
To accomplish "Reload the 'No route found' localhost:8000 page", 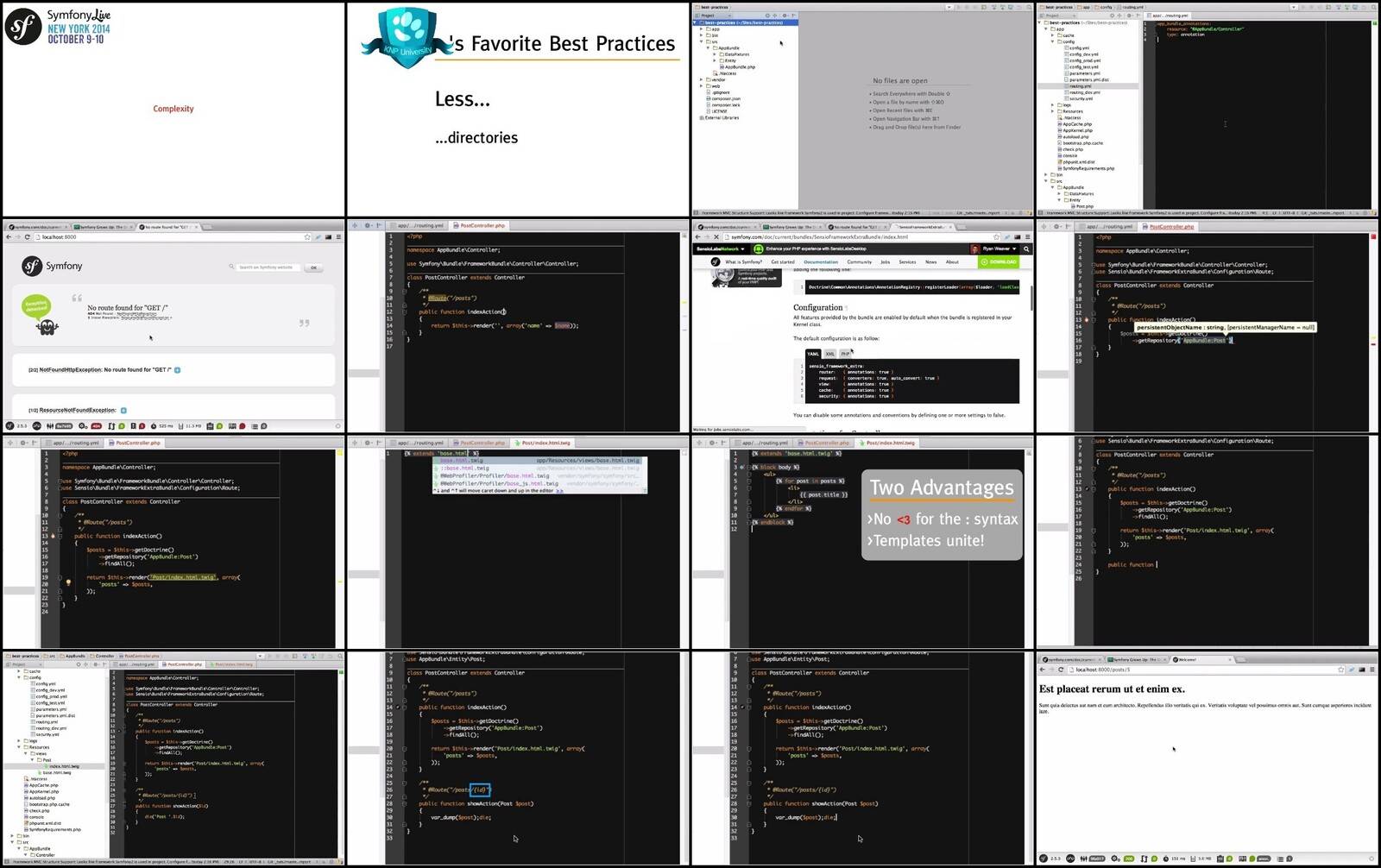I will pos(27,236).
